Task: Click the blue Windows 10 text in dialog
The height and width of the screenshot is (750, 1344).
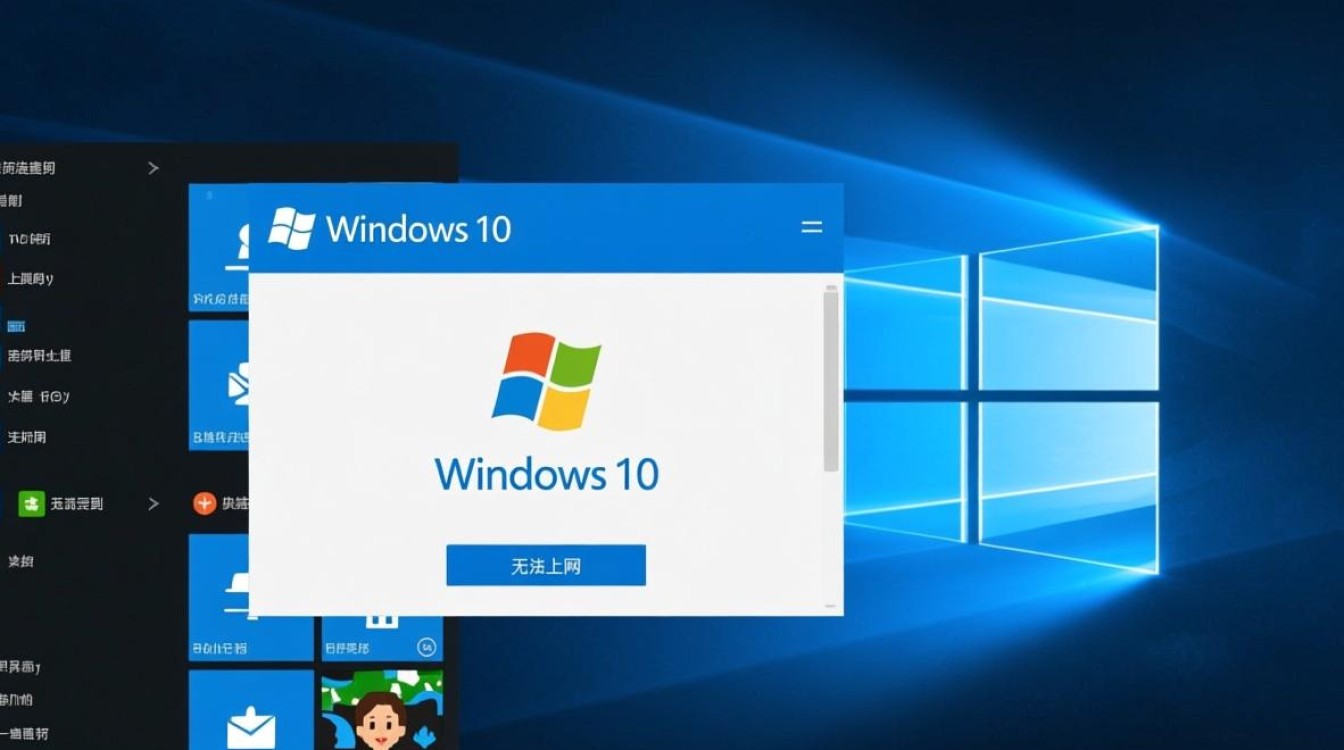Action: pyautogui.click(x=546, y=473)
